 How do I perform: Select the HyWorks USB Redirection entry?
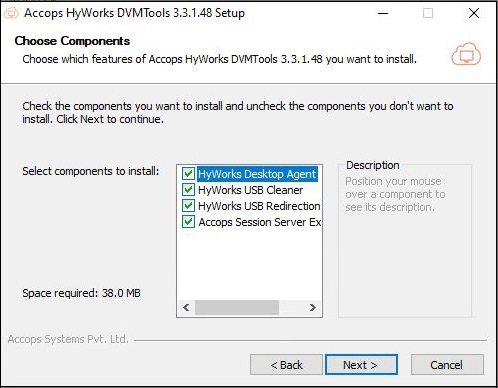(x=259, y=206)
